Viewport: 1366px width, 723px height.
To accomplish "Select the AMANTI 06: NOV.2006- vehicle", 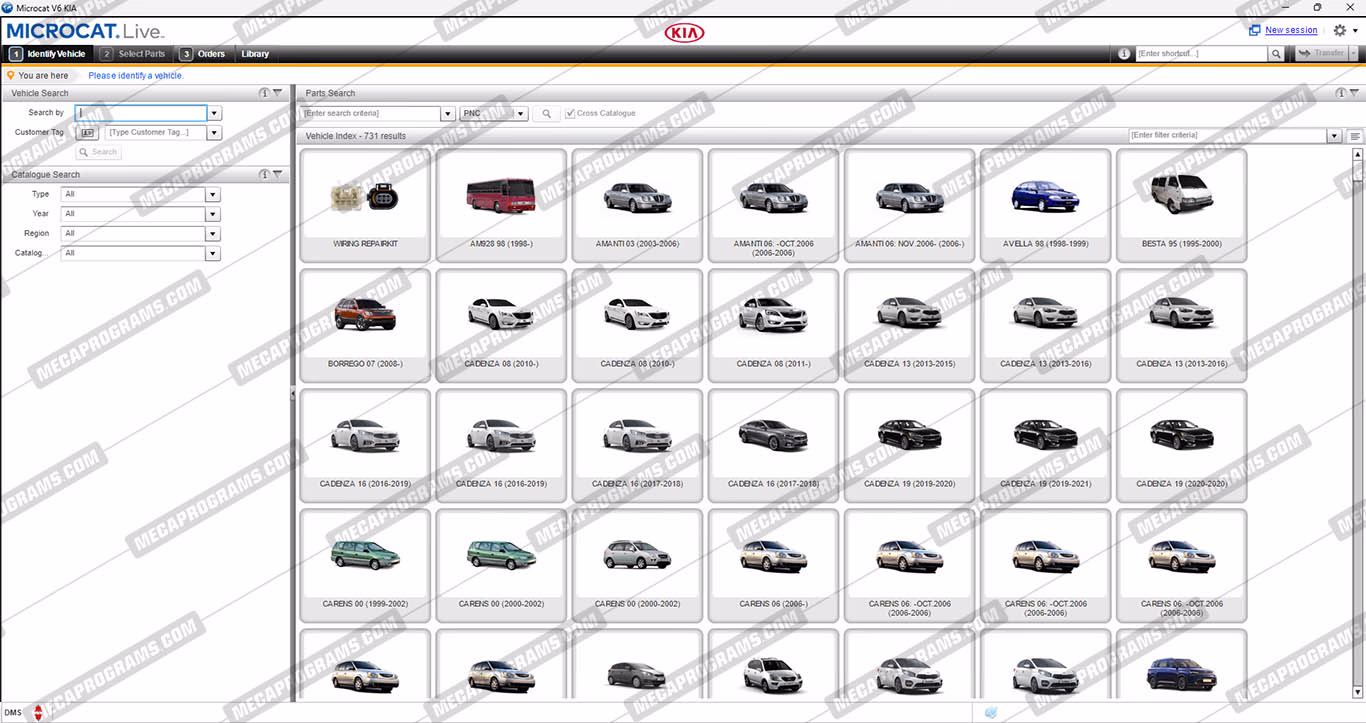I will (x=909, y=205).
